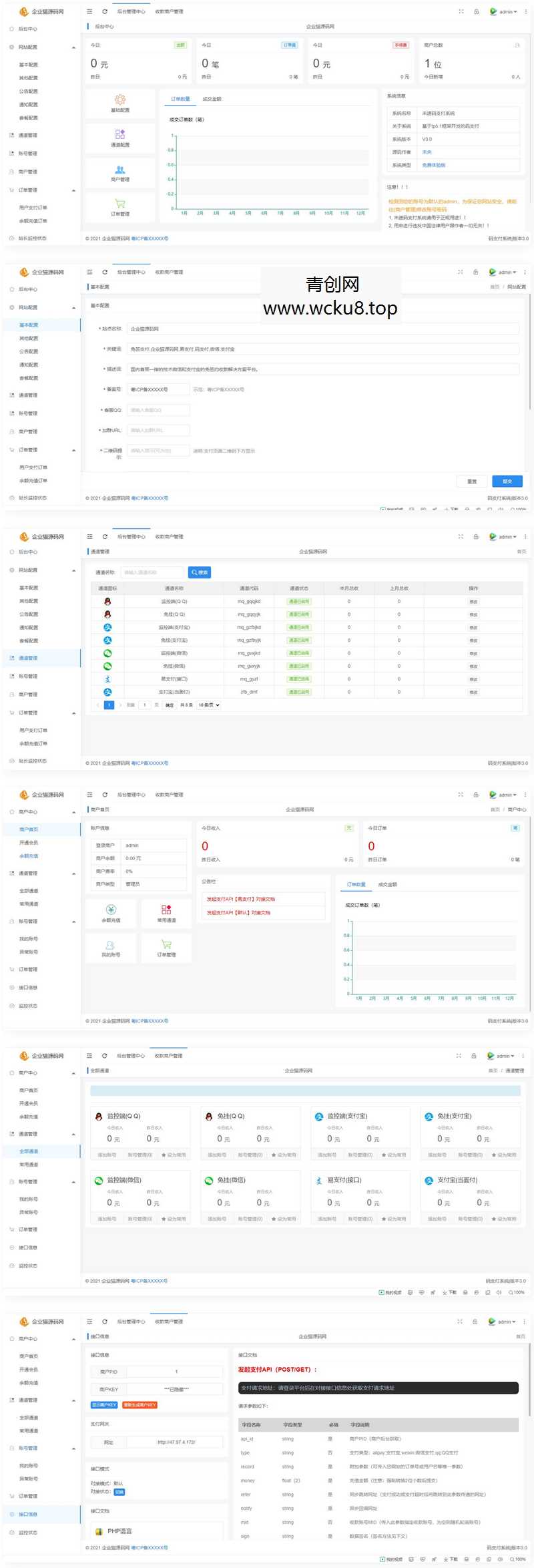Click the 易支付(接口) channel icon in table
534x1568 pixels.
tap(107, 679)
